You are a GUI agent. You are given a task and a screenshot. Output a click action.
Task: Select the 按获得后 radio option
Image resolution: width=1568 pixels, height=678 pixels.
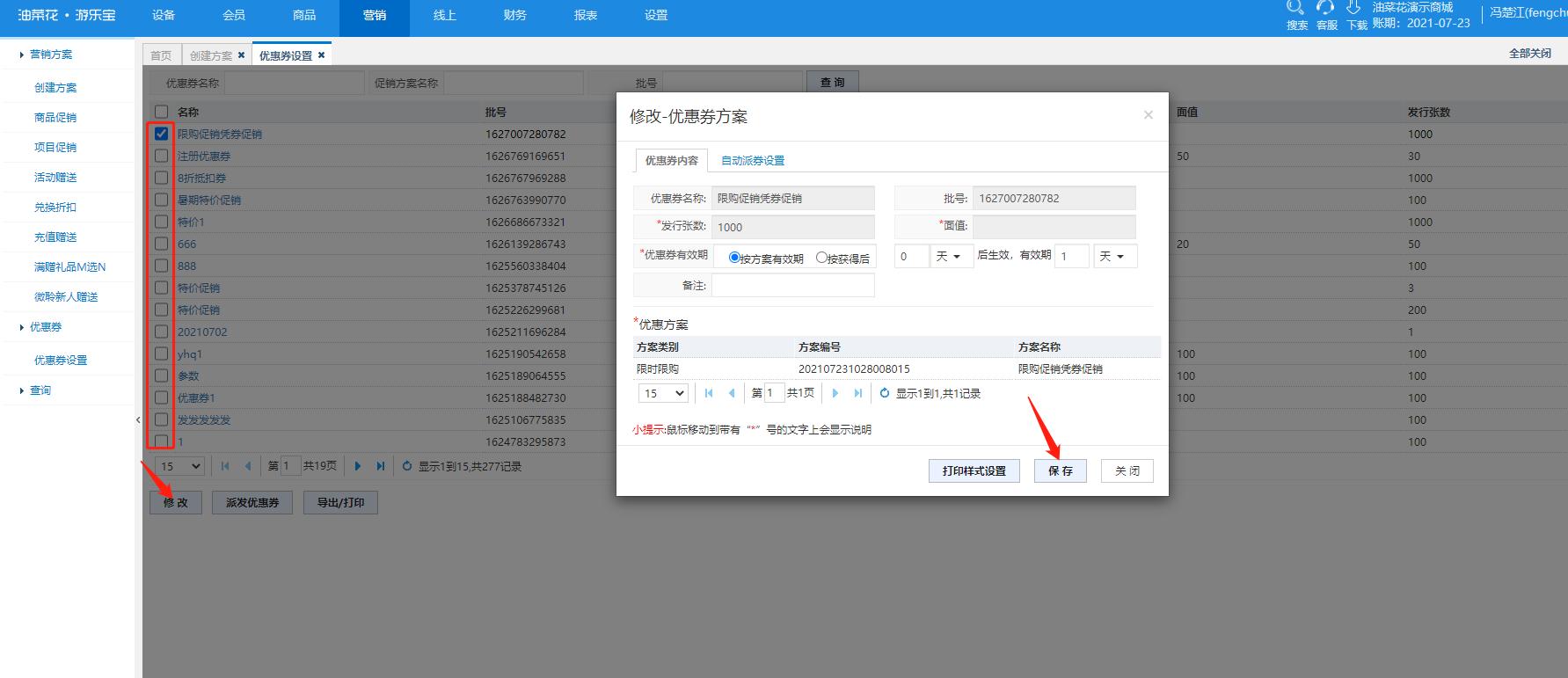click(822, 258)
